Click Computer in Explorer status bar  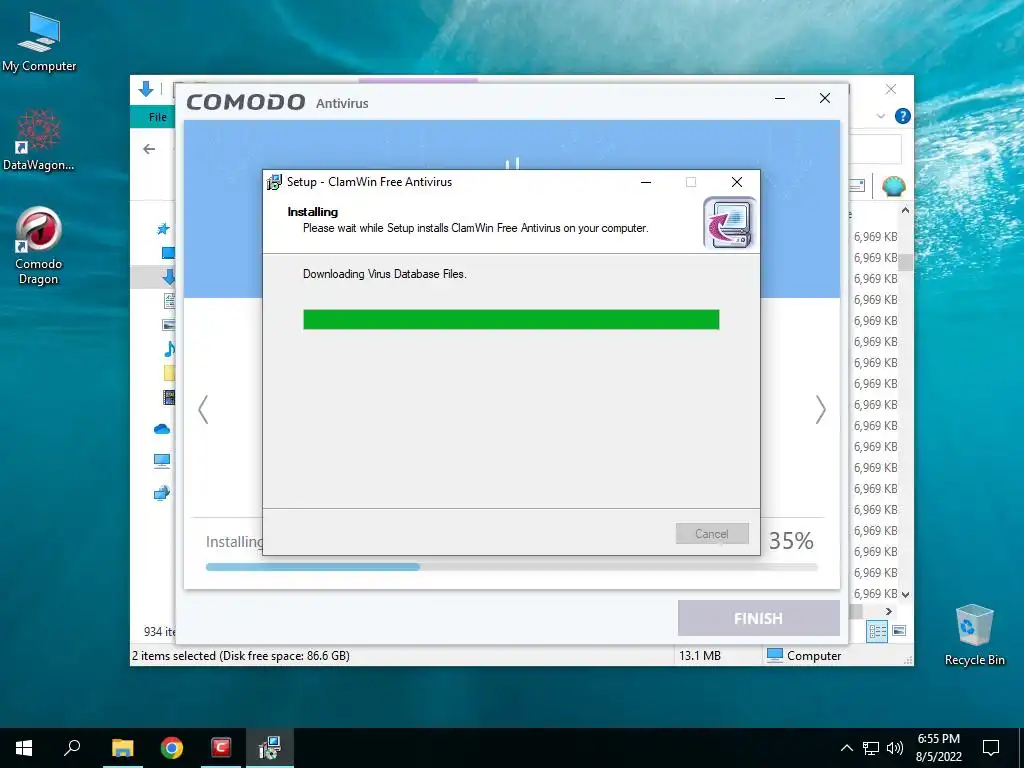(x=804, y=656)
